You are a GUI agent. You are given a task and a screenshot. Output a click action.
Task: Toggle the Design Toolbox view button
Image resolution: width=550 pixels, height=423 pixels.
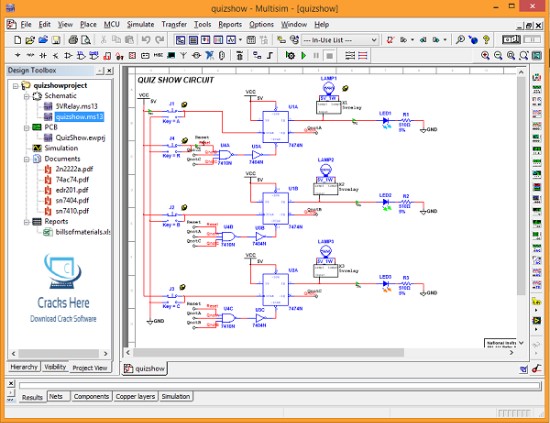tap(180, 40)
